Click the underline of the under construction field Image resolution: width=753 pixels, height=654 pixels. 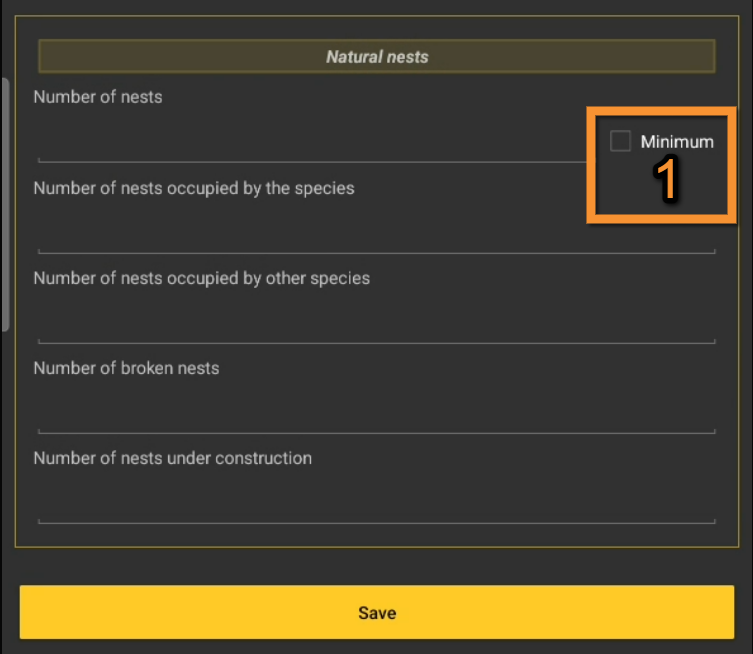point(376,523)
